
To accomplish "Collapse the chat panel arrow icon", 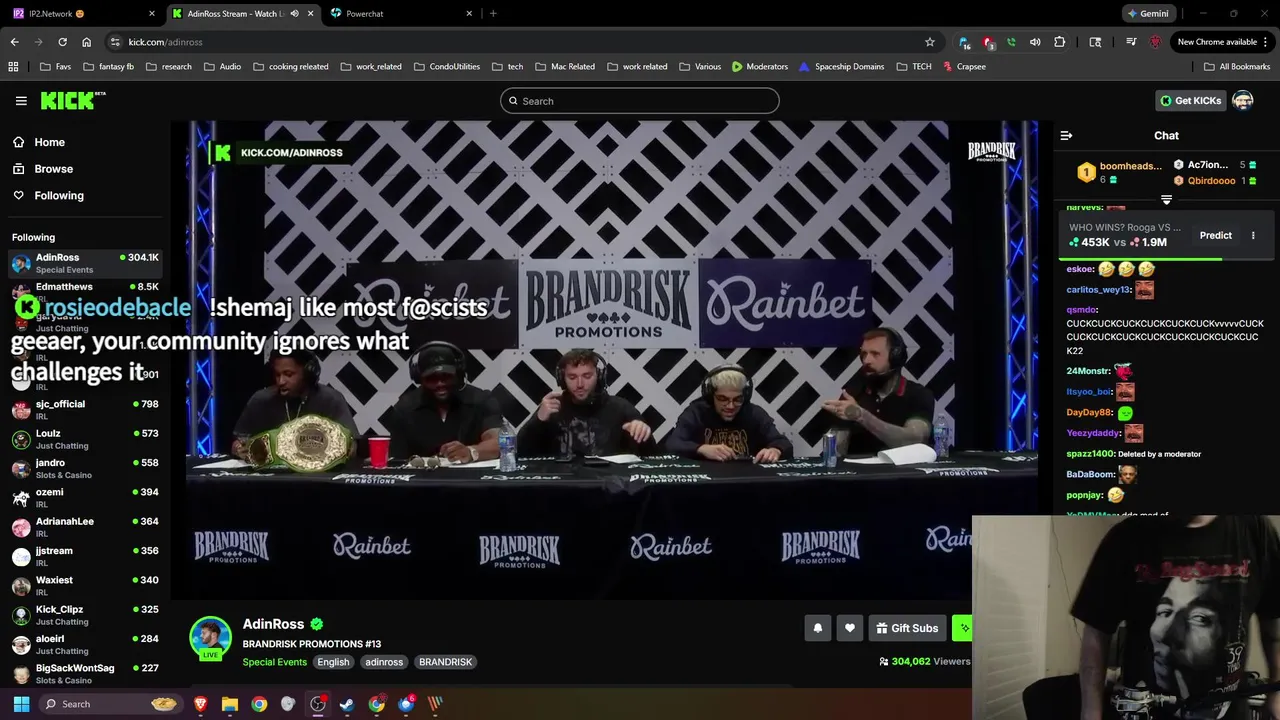I will (1066, 135).
